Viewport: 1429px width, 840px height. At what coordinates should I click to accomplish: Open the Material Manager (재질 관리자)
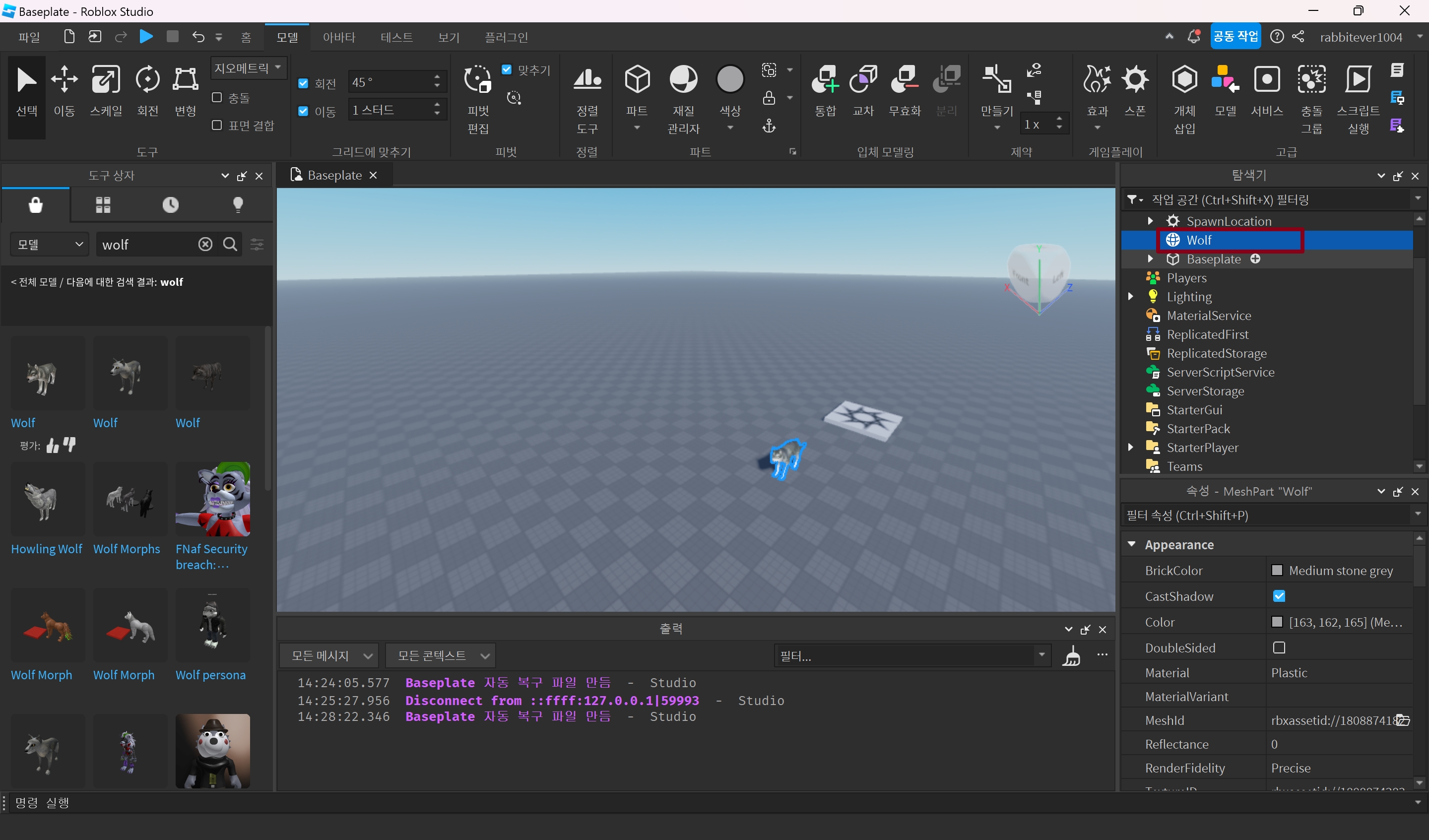tap(683, 80)
